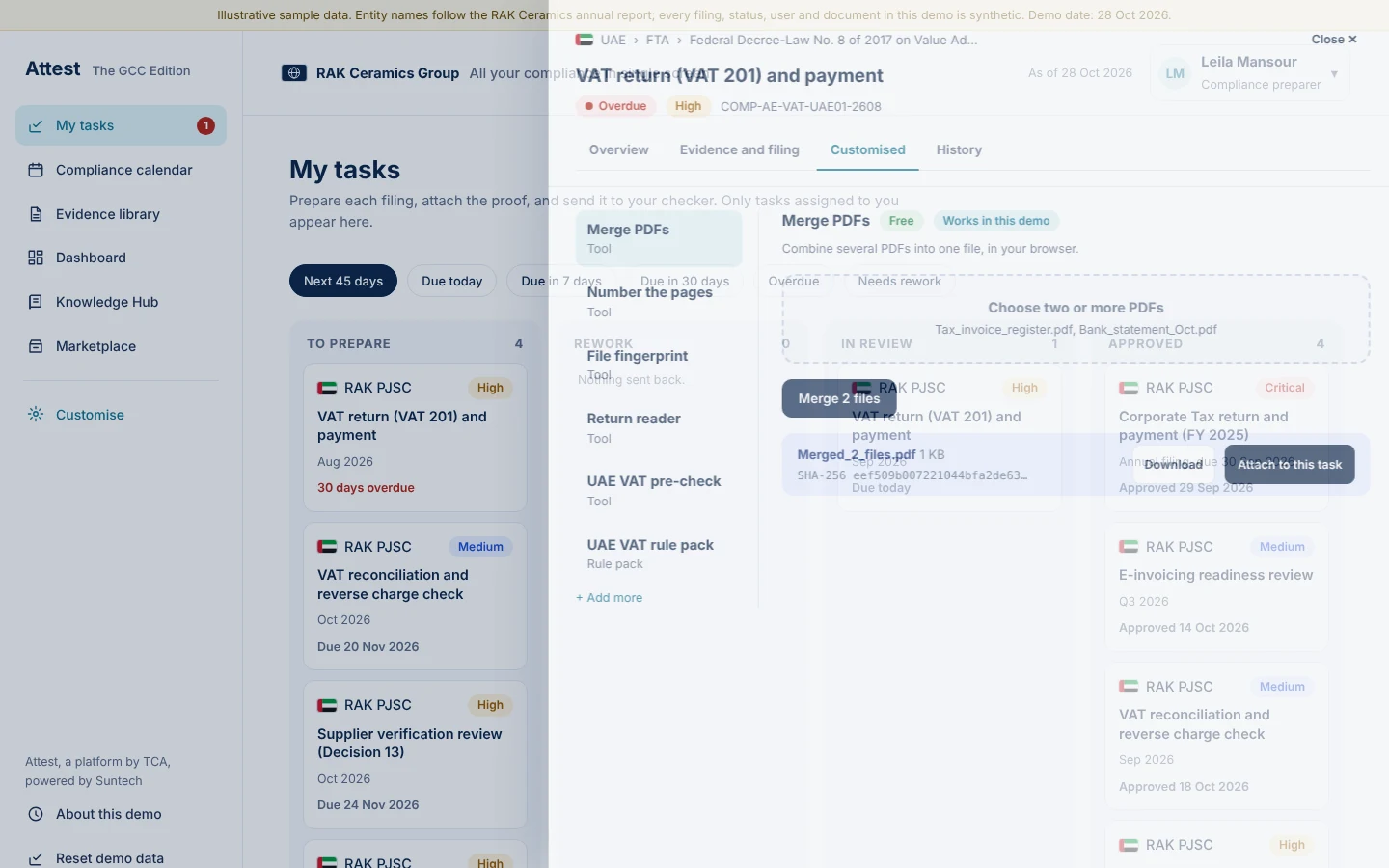
Task: Open the Supplier verification review (Decision 13) card
Action: tap(415, 755)
